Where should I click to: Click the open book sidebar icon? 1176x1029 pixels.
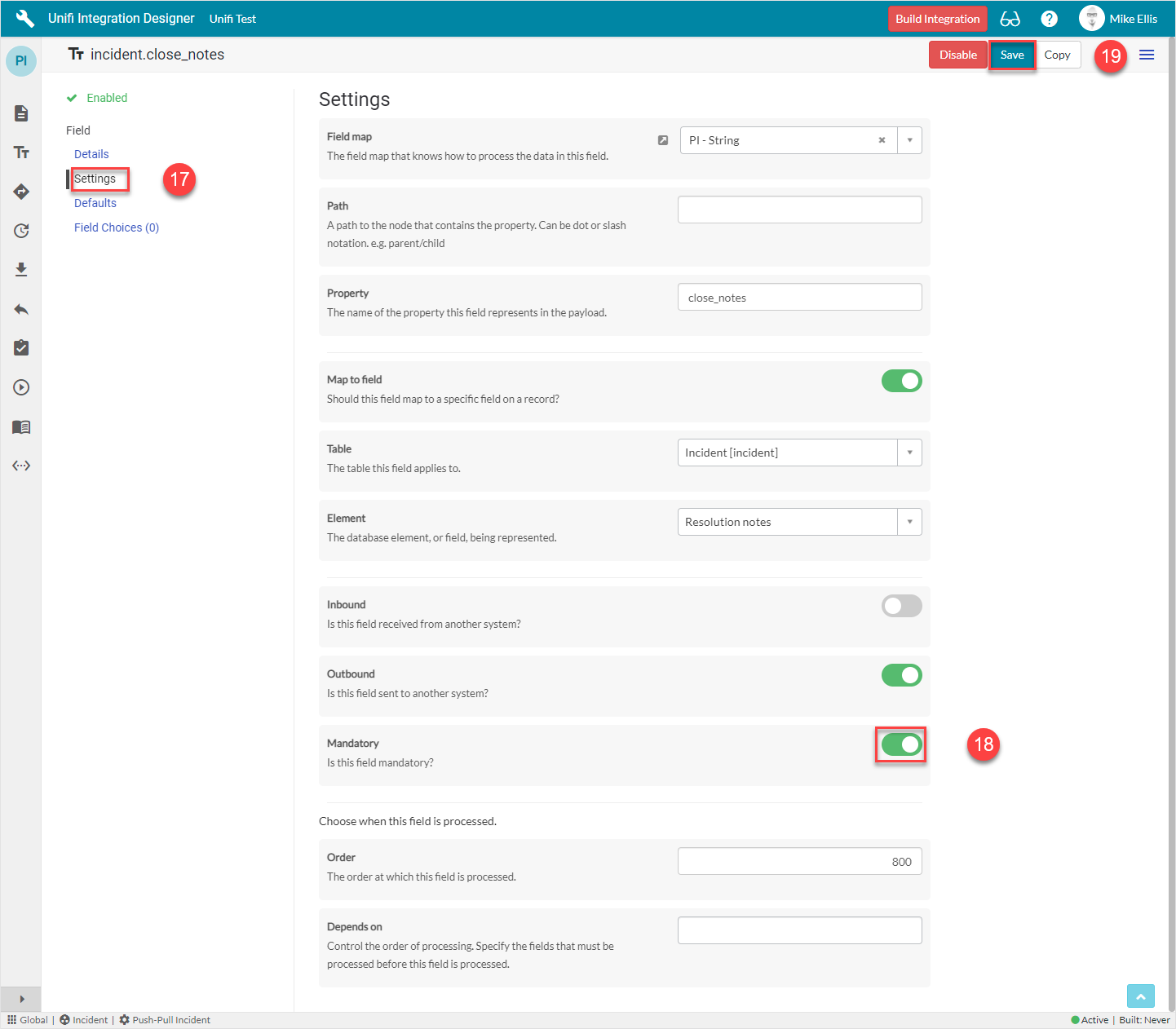[x=21, y=426]
